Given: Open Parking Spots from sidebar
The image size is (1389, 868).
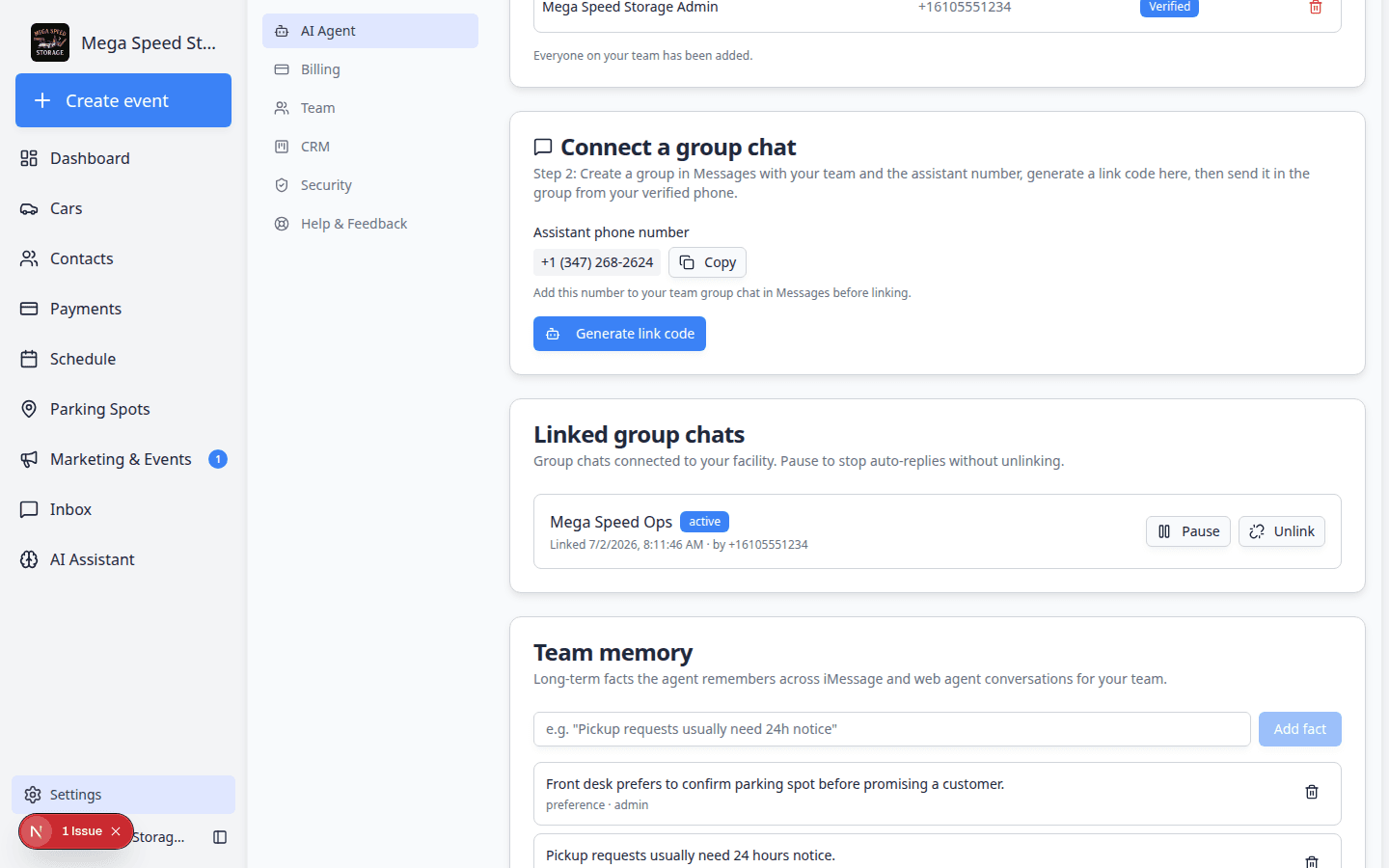Looking at the screenshot, I should coord(123,409).
